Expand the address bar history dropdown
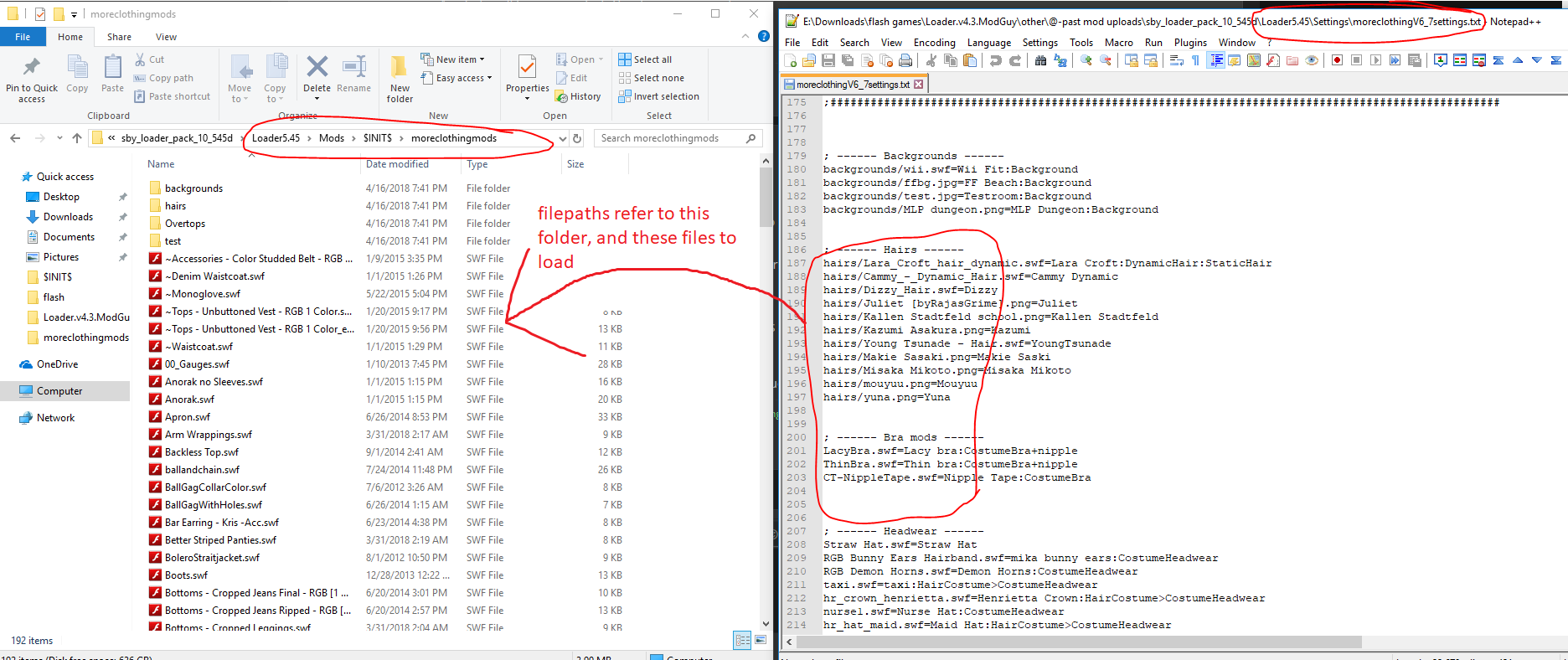 tap(563, 138)
